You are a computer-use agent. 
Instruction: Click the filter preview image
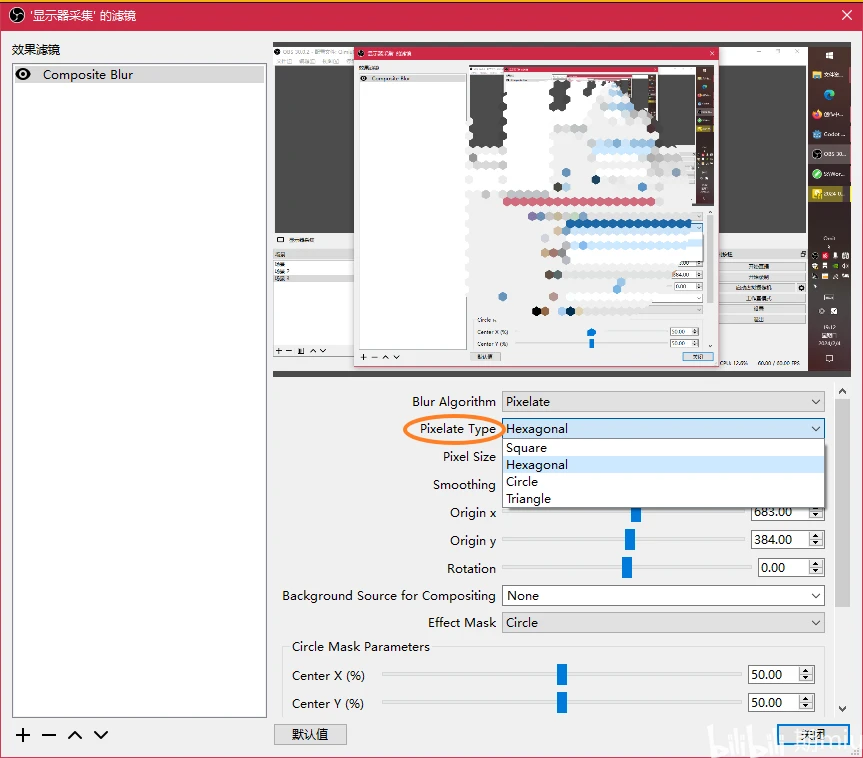561,209
